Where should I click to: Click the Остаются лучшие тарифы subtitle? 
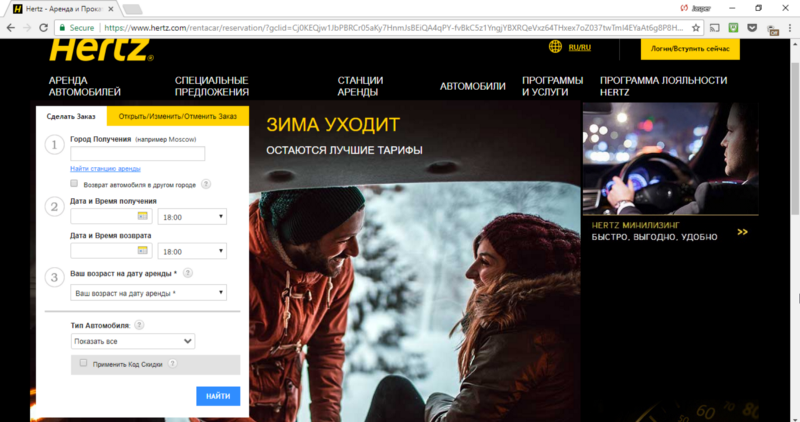click(x=344, y=150)
